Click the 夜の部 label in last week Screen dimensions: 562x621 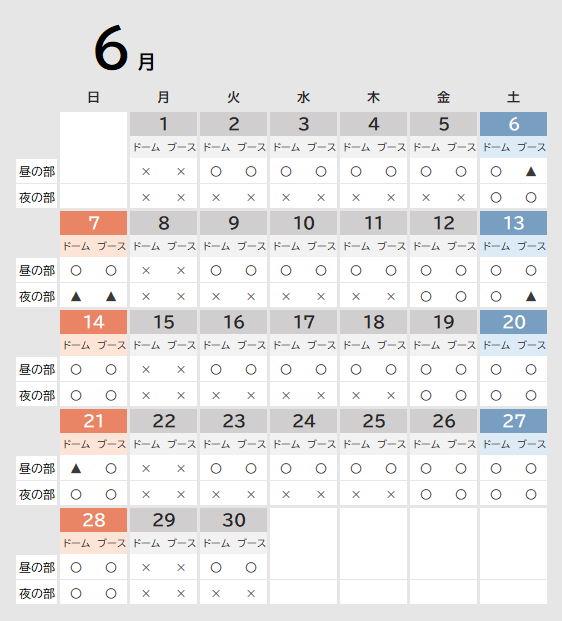coord(37,593)
